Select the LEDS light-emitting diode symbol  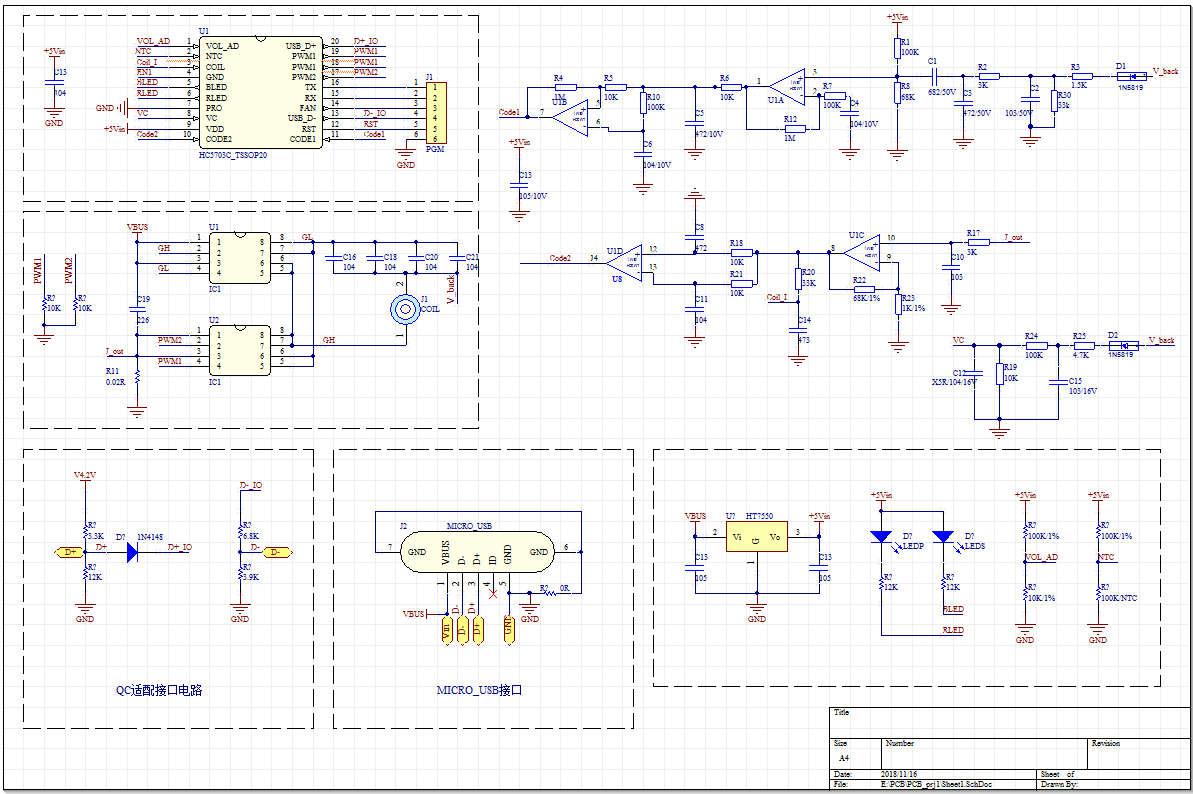pyautogui.click(x=943, y=537)
